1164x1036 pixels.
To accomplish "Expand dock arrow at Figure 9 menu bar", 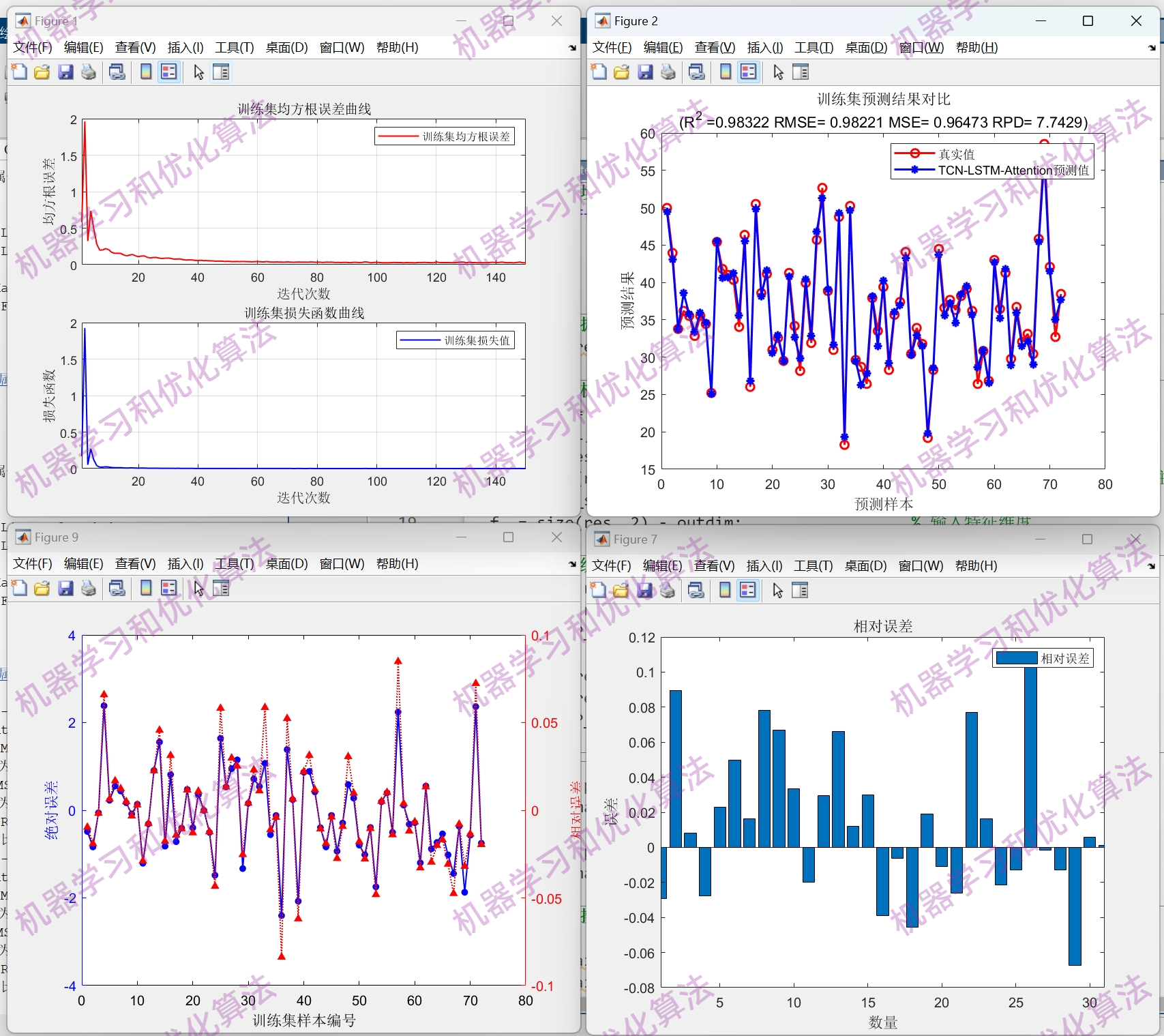I will click(x=572, y=564).
